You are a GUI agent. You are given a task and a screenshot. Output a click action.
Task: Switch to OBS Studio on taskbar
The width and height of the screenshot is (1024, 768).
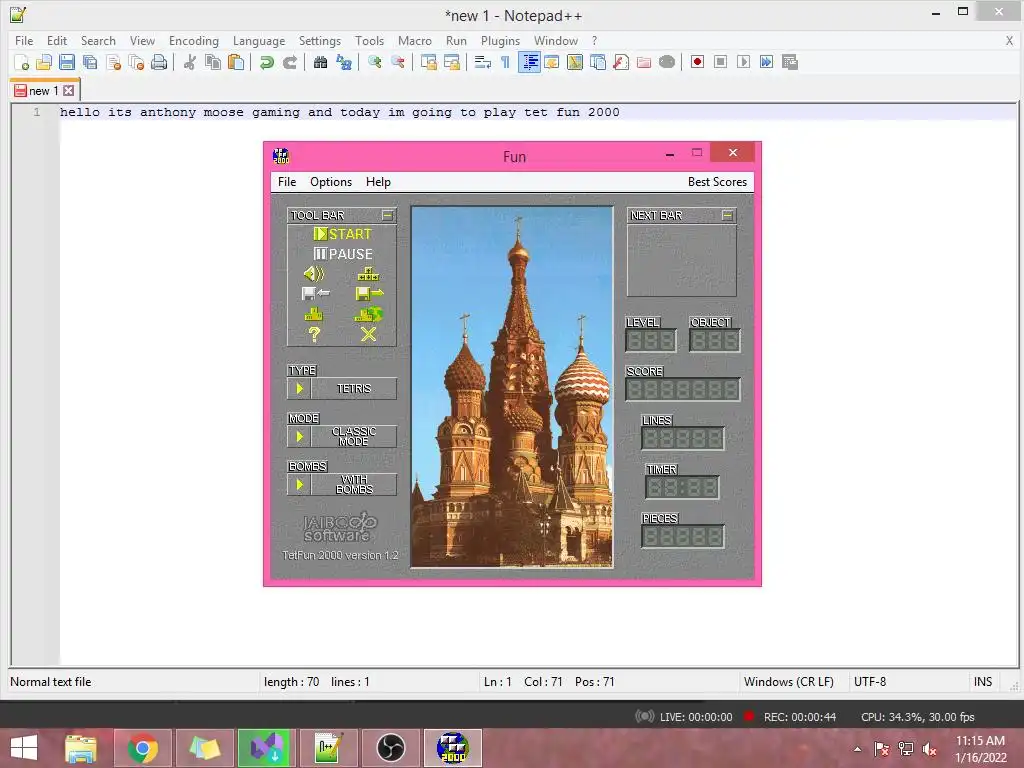[391, 748]
